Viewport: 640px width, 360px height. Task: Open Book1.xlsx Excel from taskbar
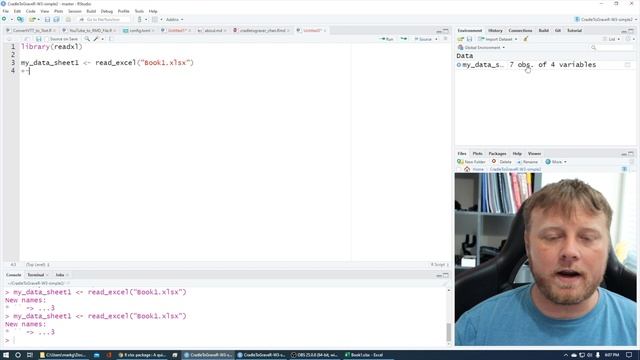click(364, 355)
